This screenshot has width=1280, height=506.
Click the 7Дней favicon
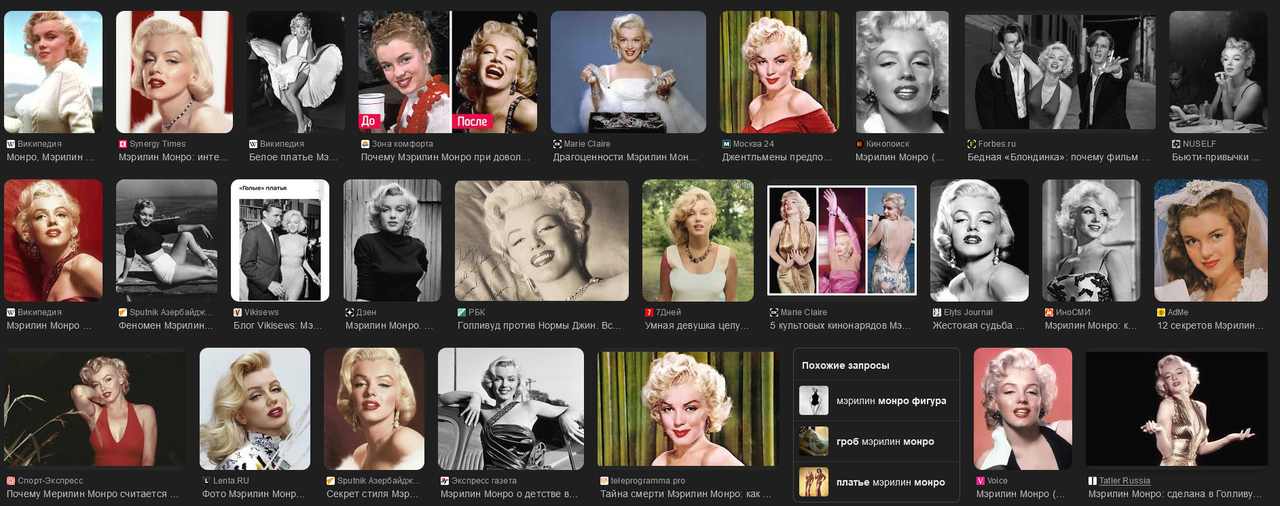click(650, 312)
